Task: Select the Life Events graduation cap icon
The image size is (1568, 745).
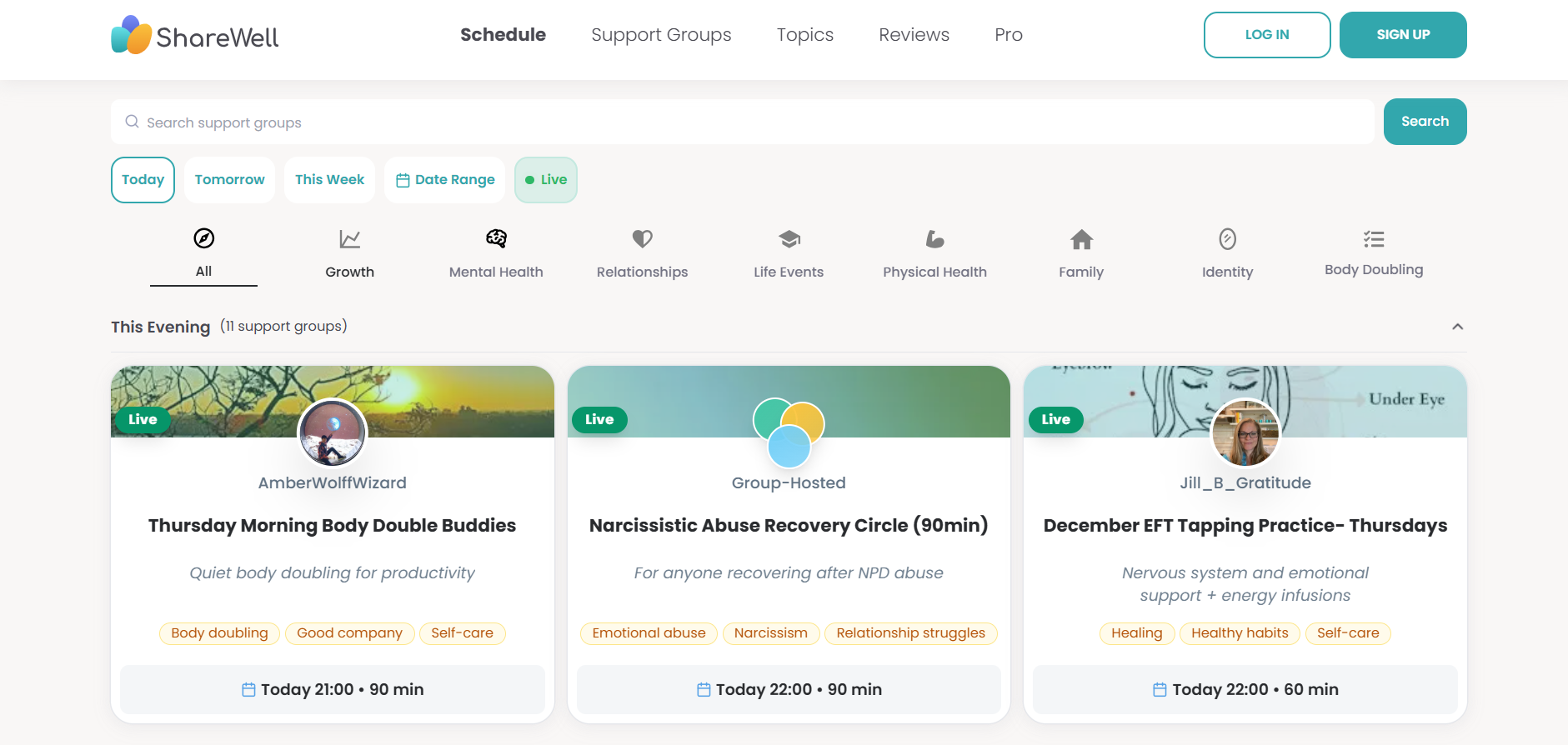Action: [x=789, y=239]
